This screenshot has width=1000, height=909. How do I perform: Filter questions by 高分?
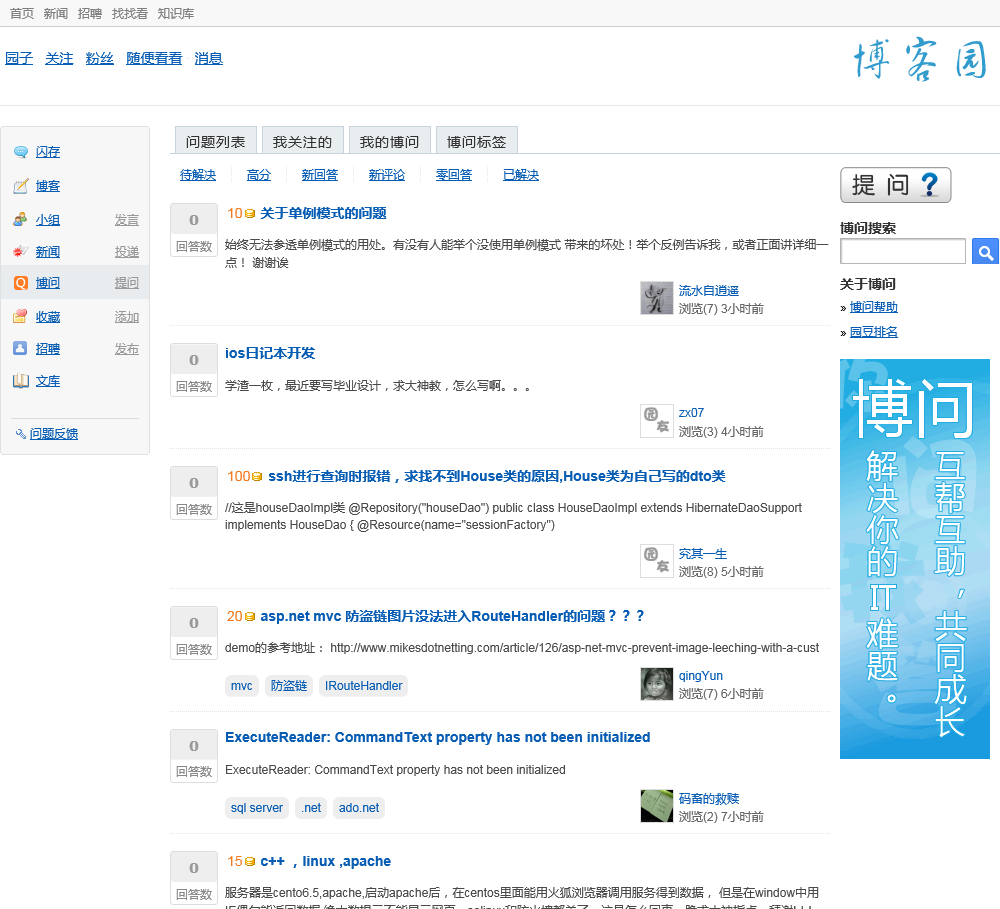click(258, 175)
